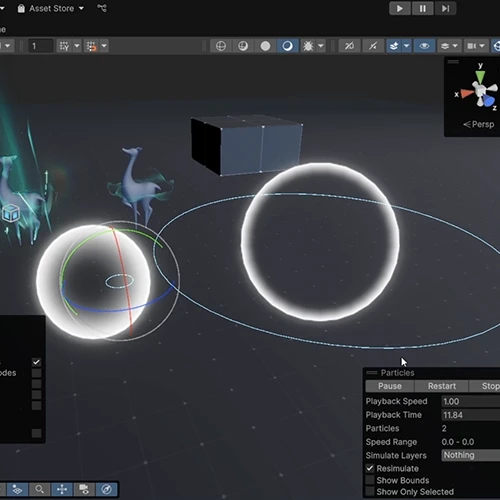Open Simulate Layers dropdown showing Nothing
Image resolution: width=500 pixels, height=500 pixels.
tap(471, 455)
